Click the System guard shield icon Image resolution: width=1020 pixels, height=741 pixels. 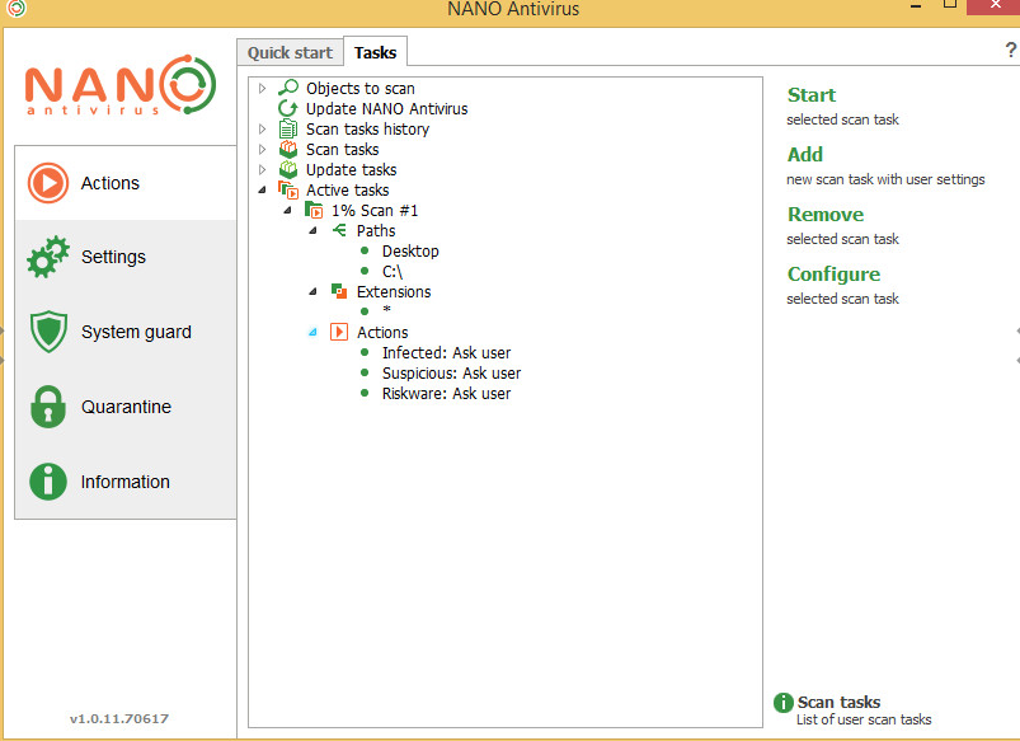click(x=48, y=332)
